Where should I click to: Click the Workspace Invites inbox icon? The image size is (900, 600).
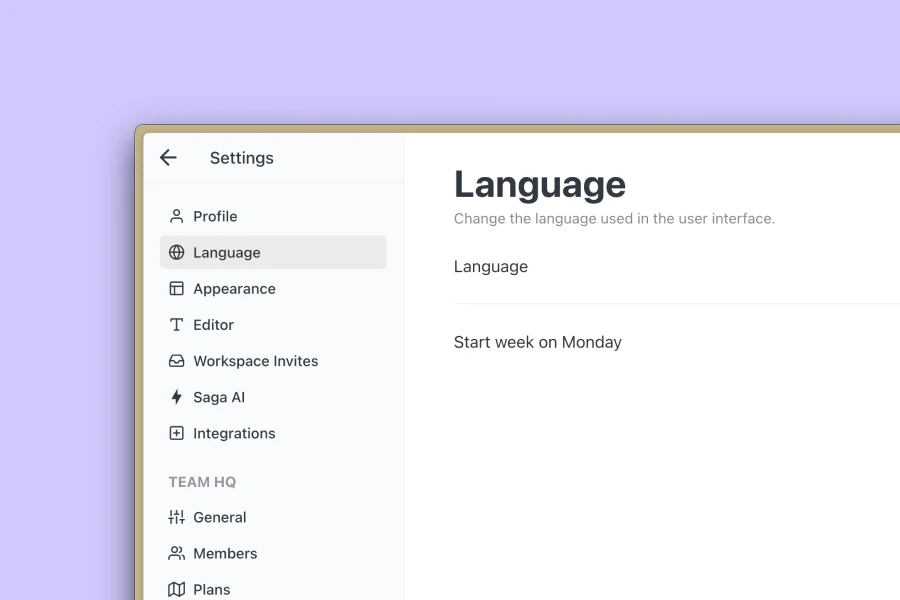coord(176,361)
